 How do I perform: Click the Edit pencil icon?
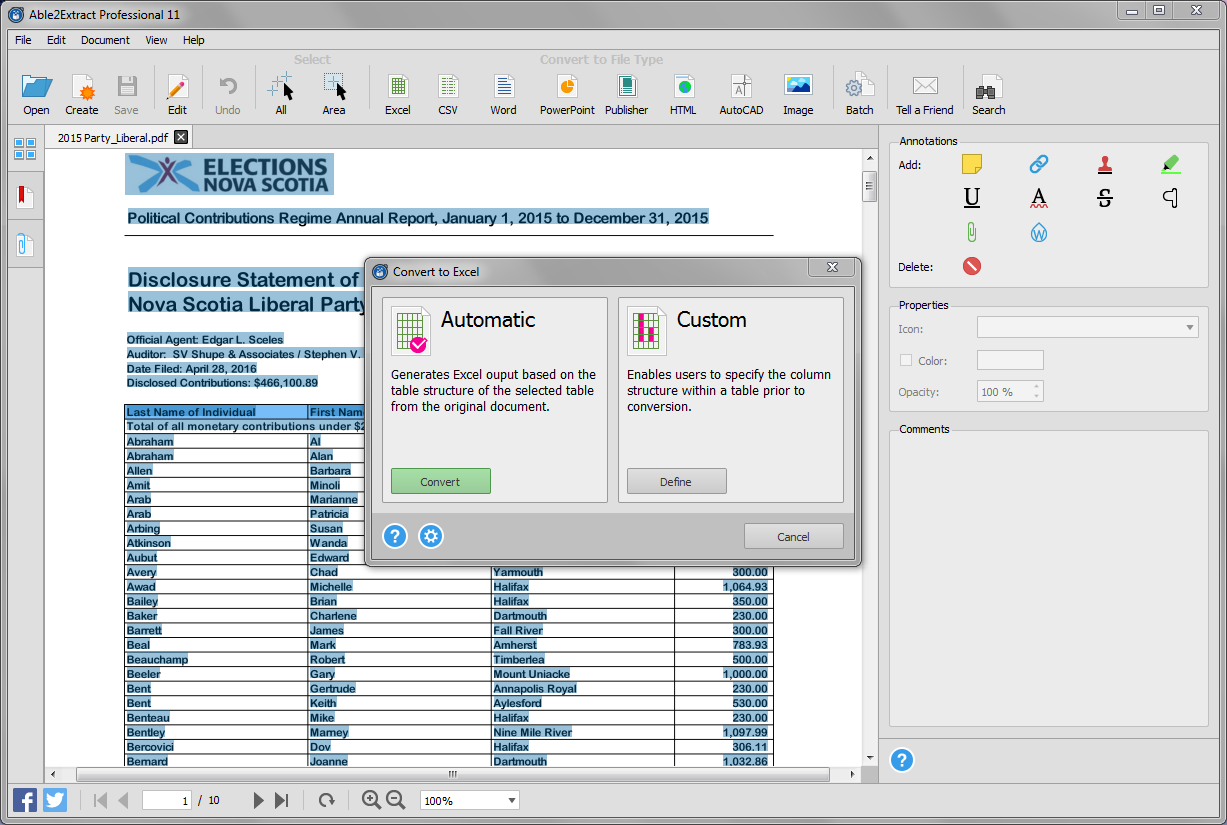pos(177,87)
